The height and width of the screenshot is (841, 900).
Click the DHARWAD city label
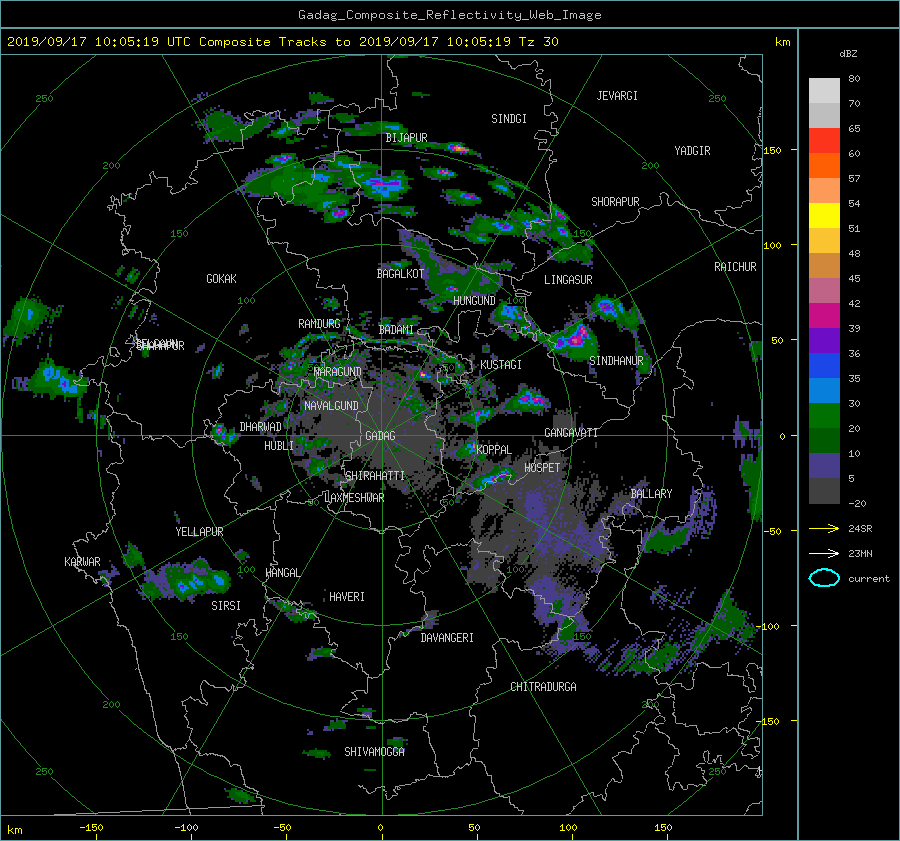click(x=260, y=427)
